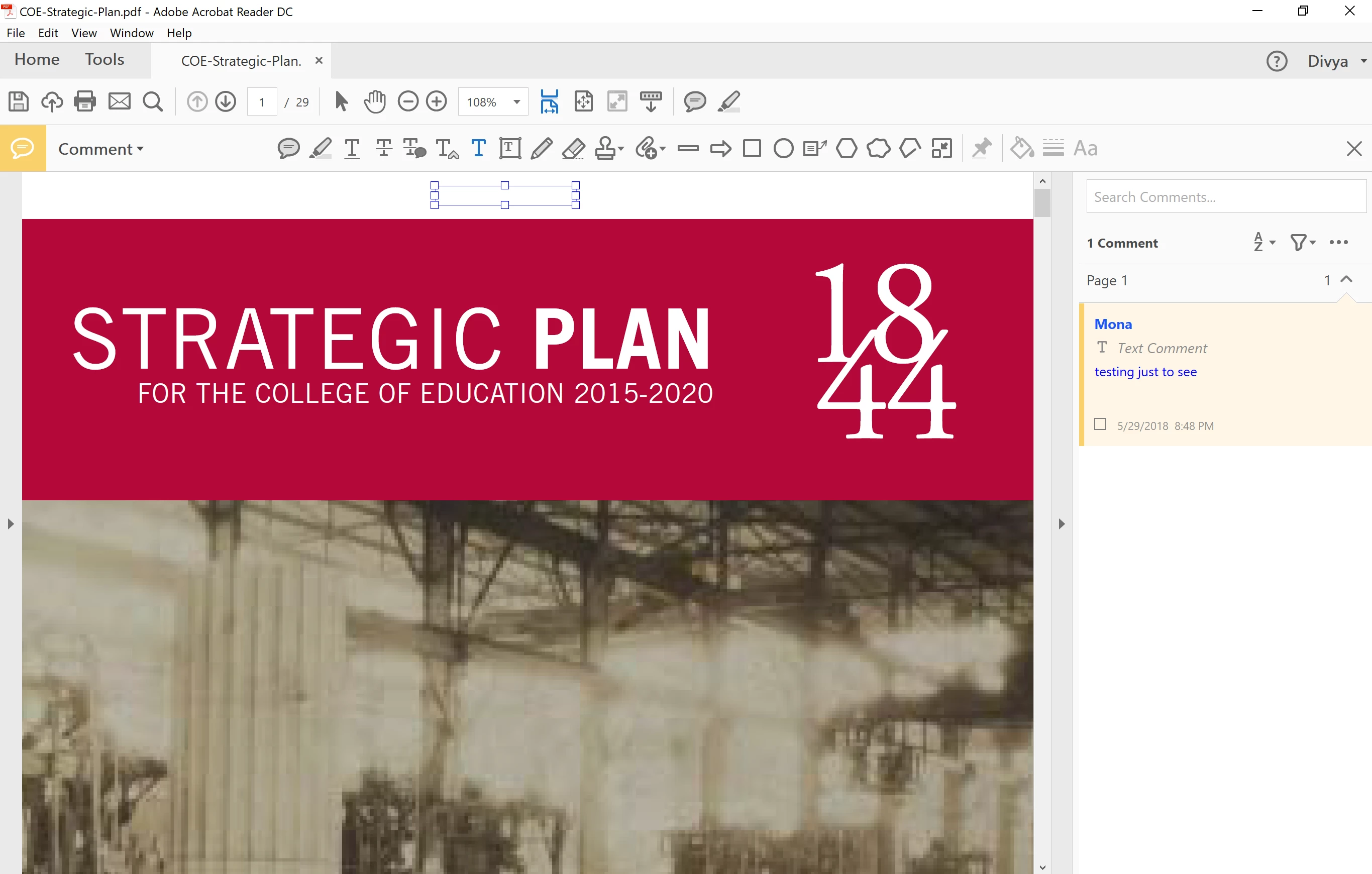Image resolution: width=1372 pixels, height=874 pixels.
Task: Select the Add sticky note tool
Action: pos(288,149)
